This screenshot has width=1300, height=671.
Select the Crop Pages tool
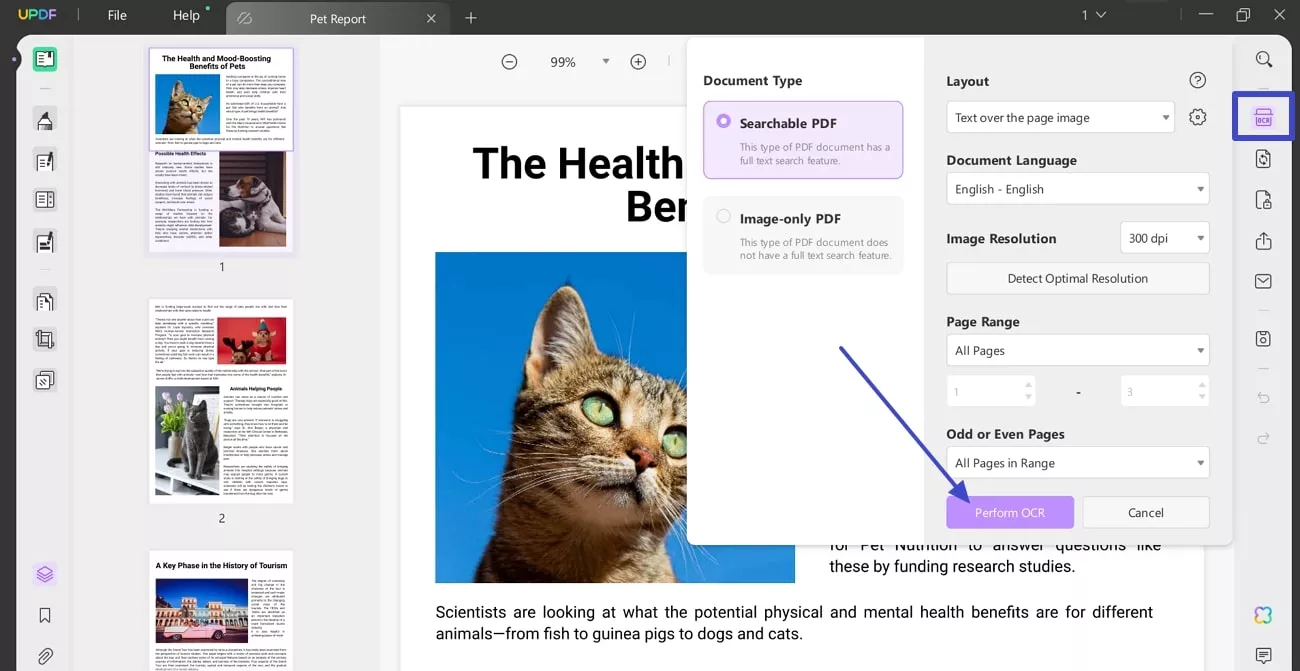click(45, 340)
